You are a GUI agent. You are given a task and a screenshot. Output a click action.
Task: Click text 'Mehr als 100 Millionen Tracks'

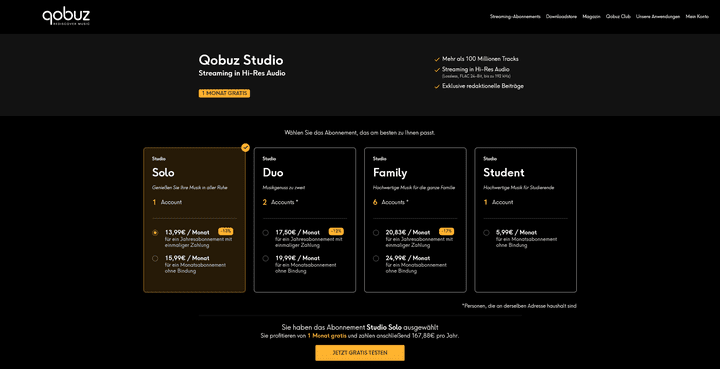click(480, 59)
